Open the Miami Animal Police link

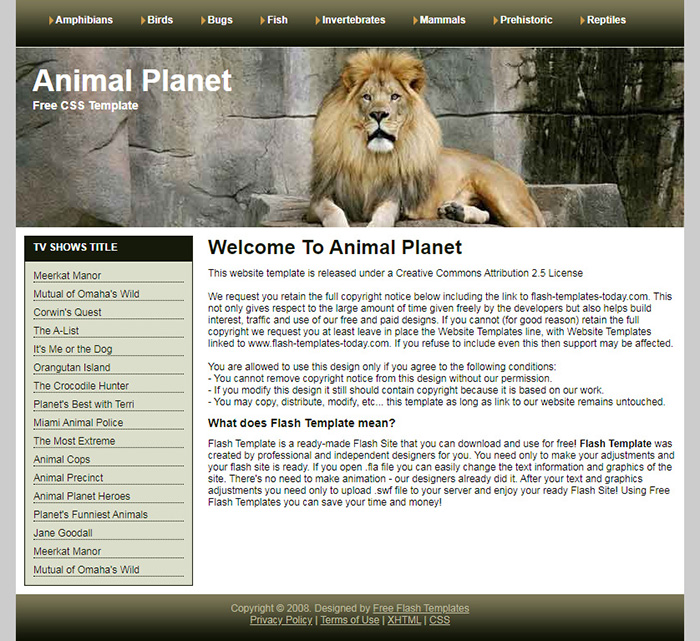(x=78, y=422)
